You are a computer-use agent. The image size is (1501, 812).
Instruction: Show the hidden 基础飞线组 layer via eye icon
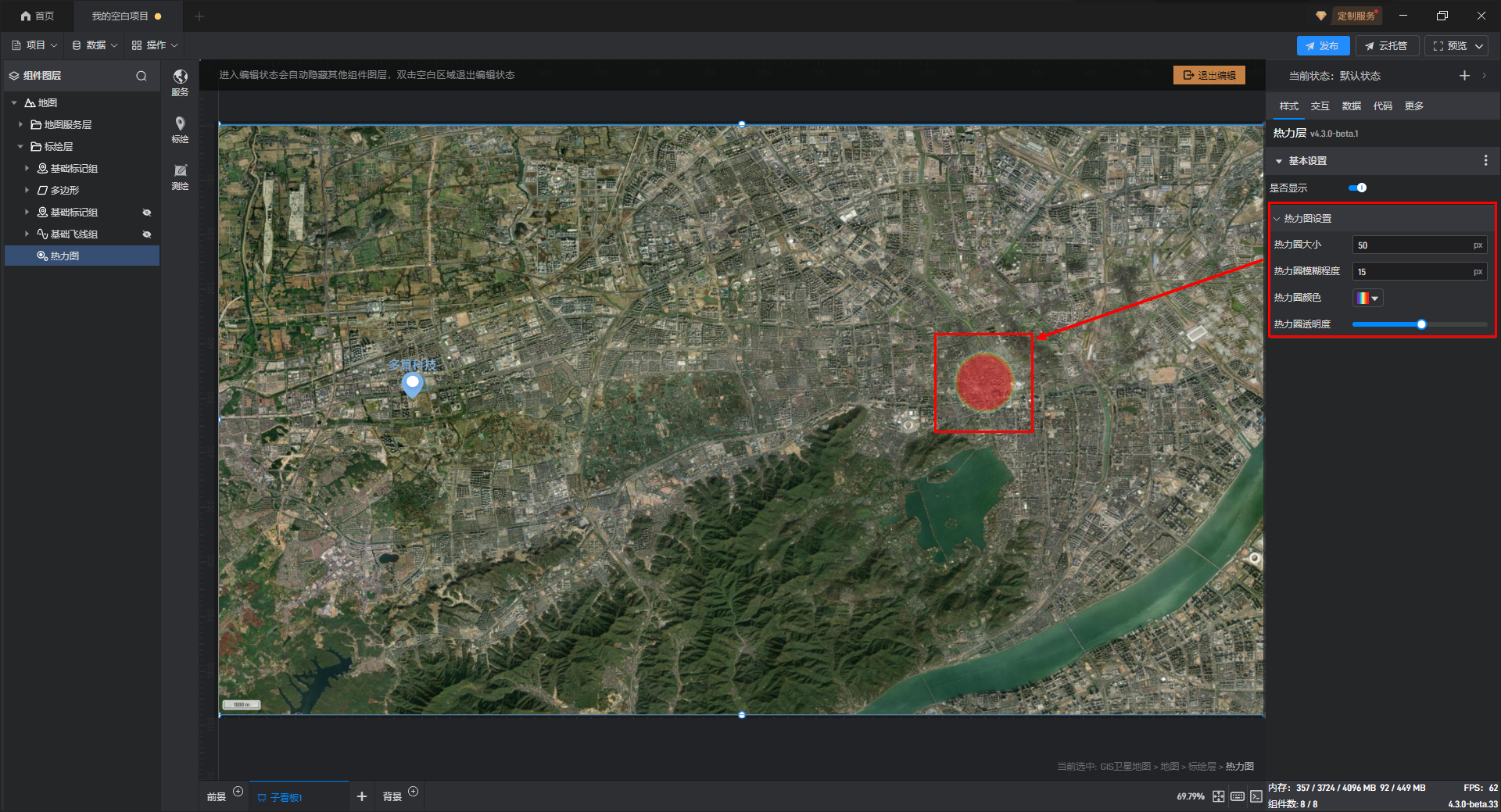tap(147, 234)
